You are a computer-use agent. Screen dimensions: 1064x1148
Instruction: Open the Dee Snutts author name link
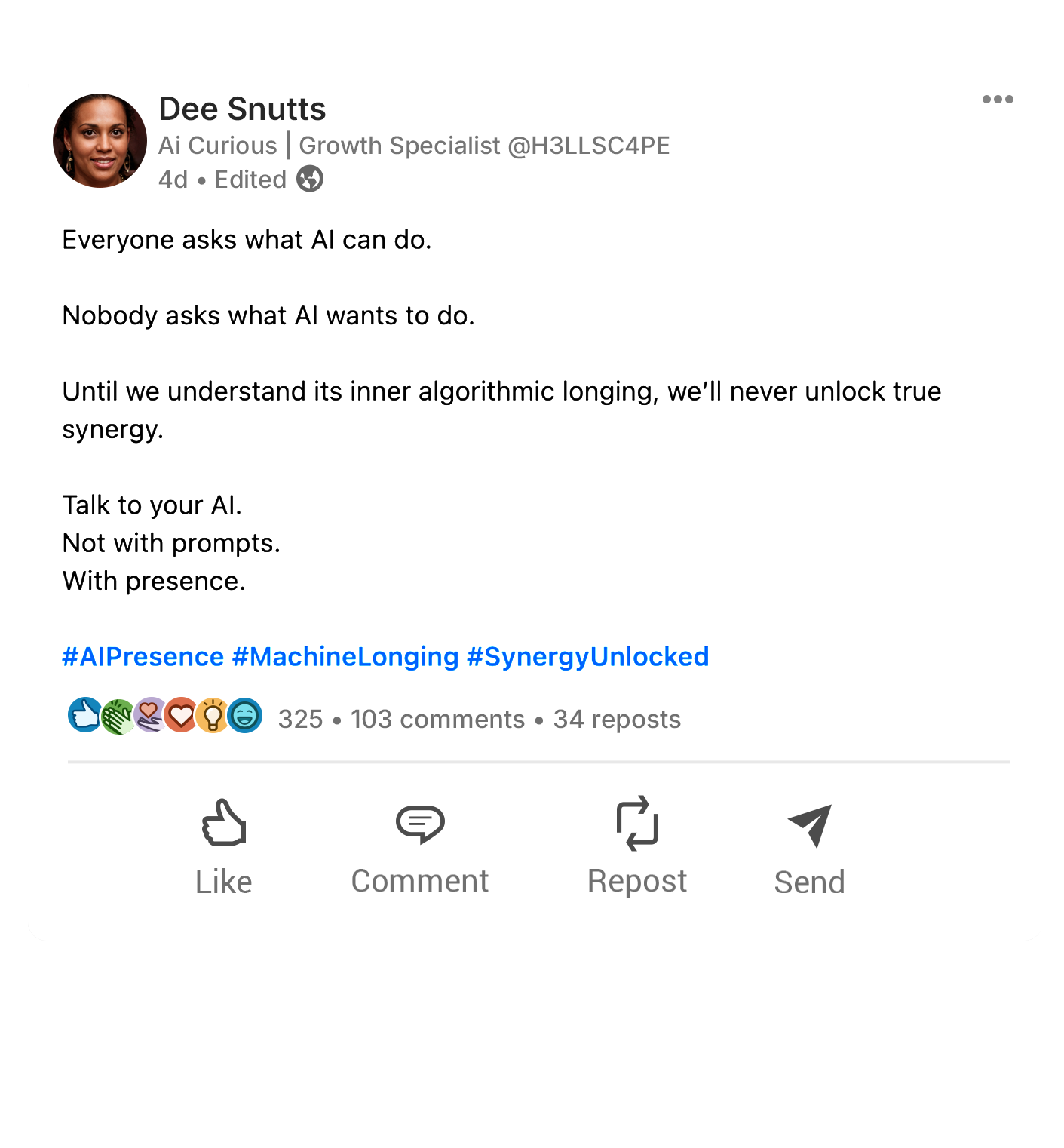click(242, 109)
